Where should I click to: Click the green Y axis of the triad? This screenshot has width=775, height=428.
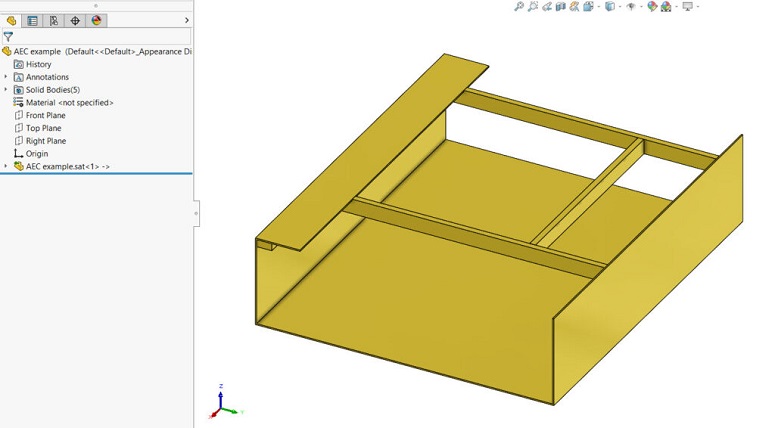[x=232, y=410]
